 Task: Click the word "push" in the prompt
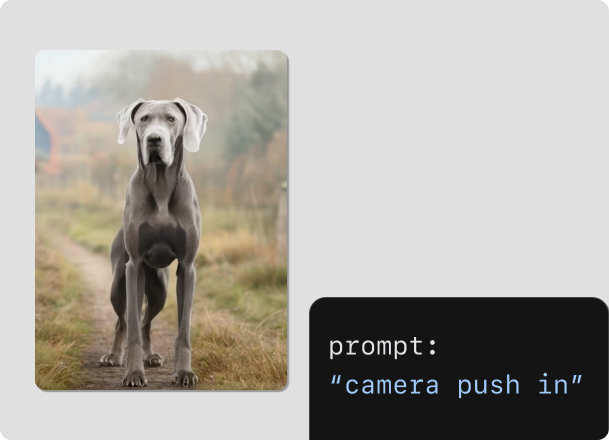pyautogui.click(x=489, y=386)
